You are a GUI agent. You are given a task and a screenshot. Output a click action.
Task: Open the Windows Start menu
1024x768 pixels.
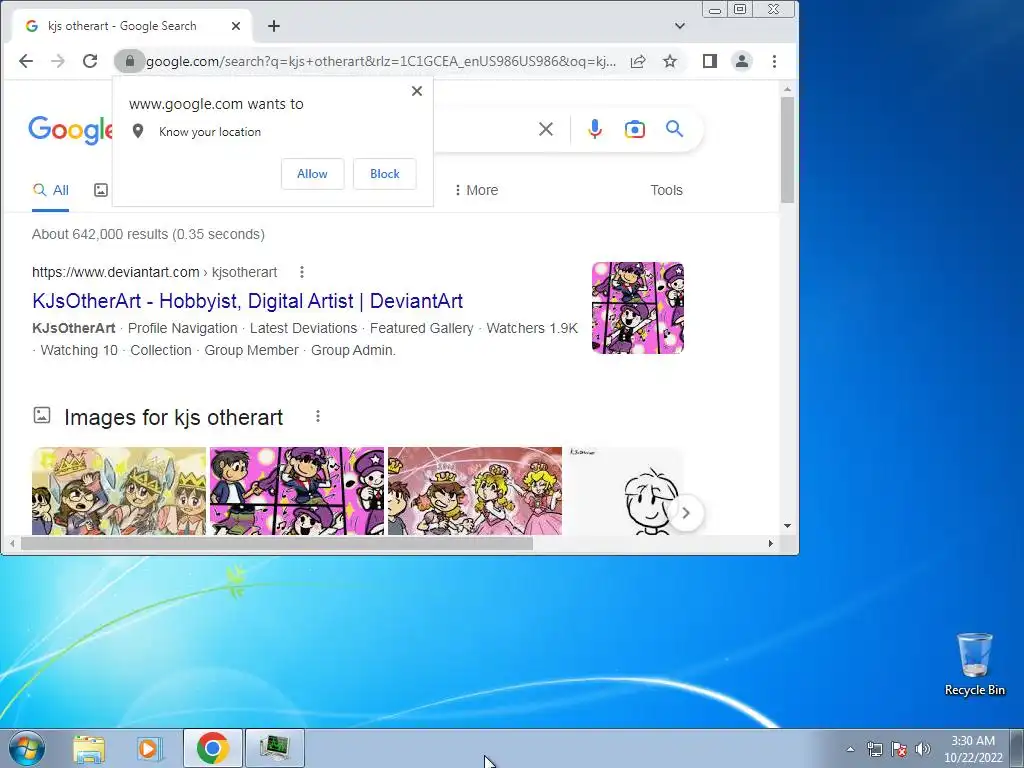(x=27, y=748)
